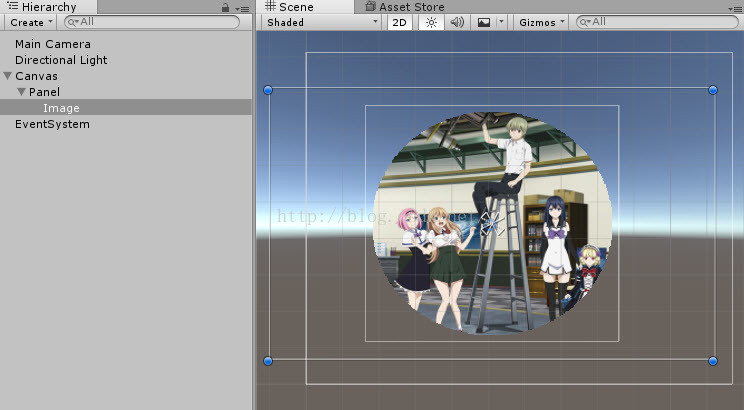Collapse the Canvas tree node
This screenshot has height=410, width=744.
point(7,76)
